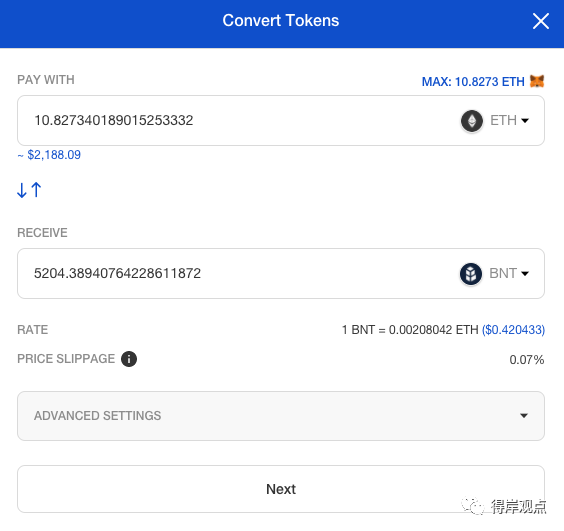Click the ETH currency label

(x=503, y=121)
